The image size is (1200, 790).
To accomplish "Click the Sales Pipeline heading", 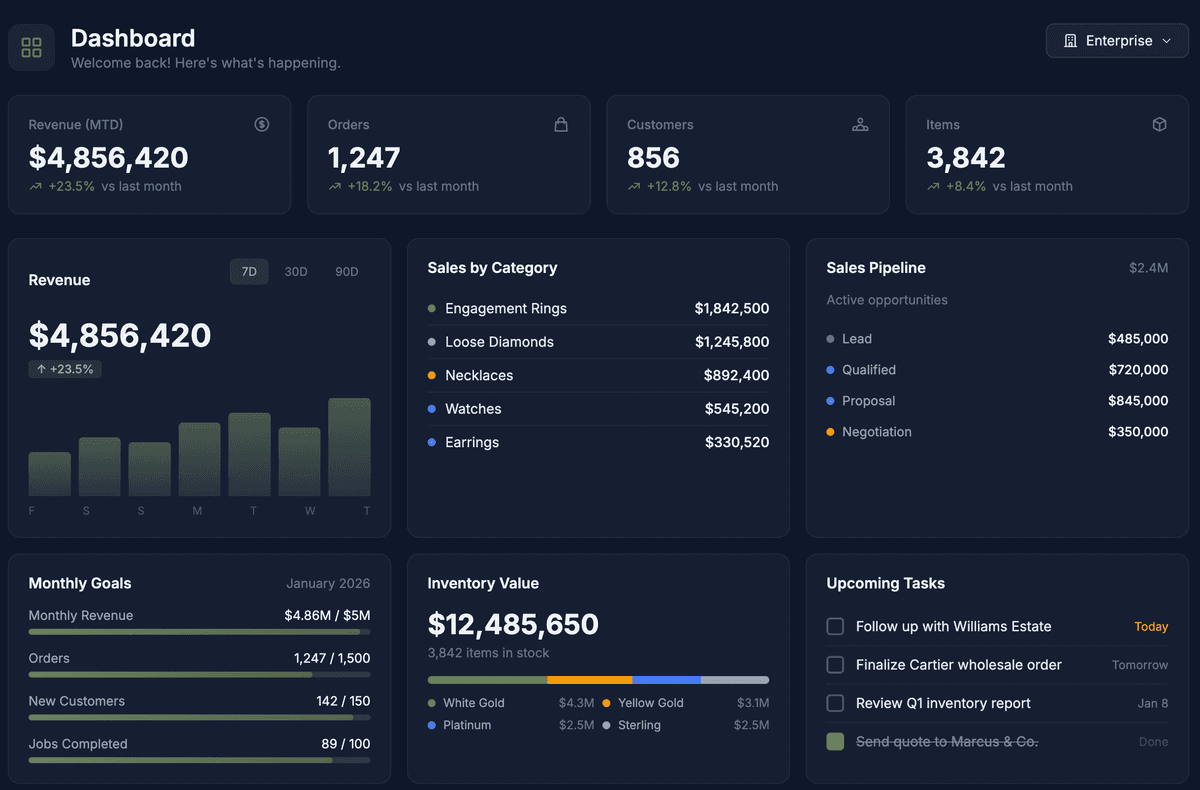I will click(x=876, y=268).
